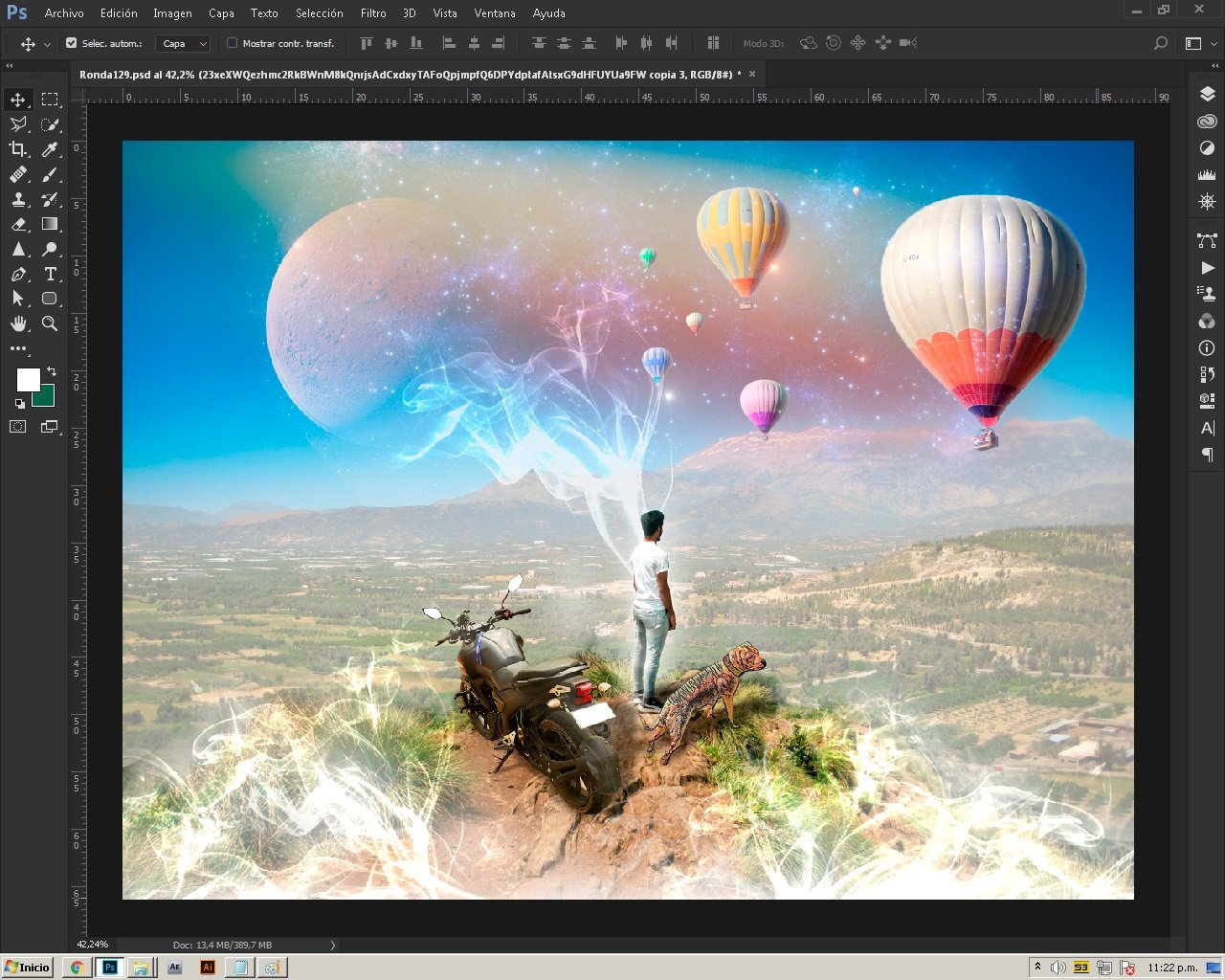Open the Capa auto-select dropdown
1225x980 pixels.
182,43
